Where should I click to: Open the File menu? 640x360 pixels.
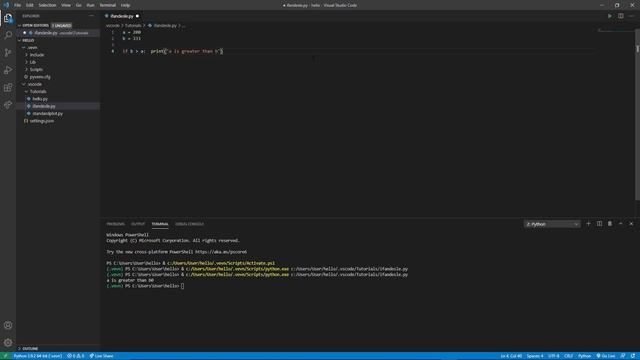click(x=18, y=5)
